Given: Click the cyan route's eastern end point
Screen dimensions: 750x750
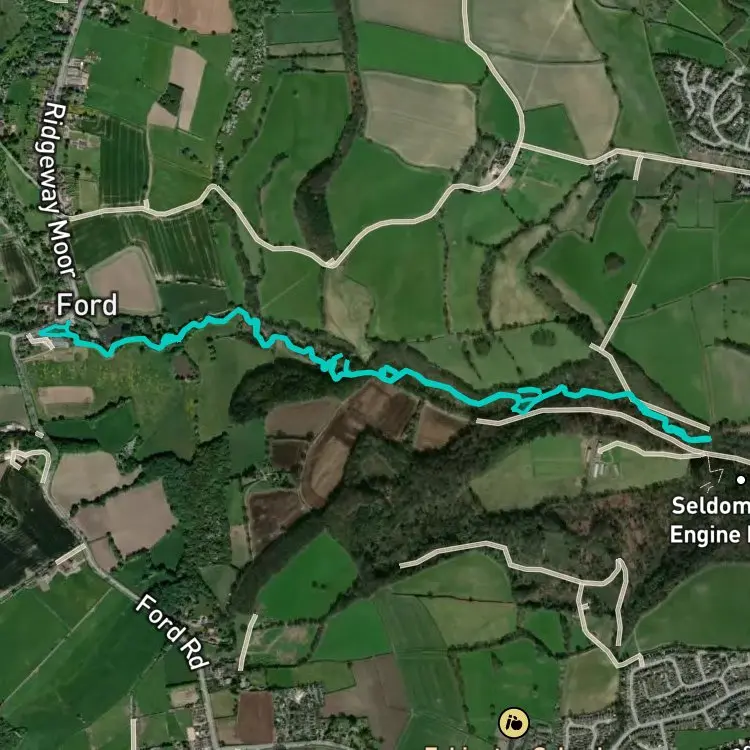Looking at the screenshot, I should [708, 439].
